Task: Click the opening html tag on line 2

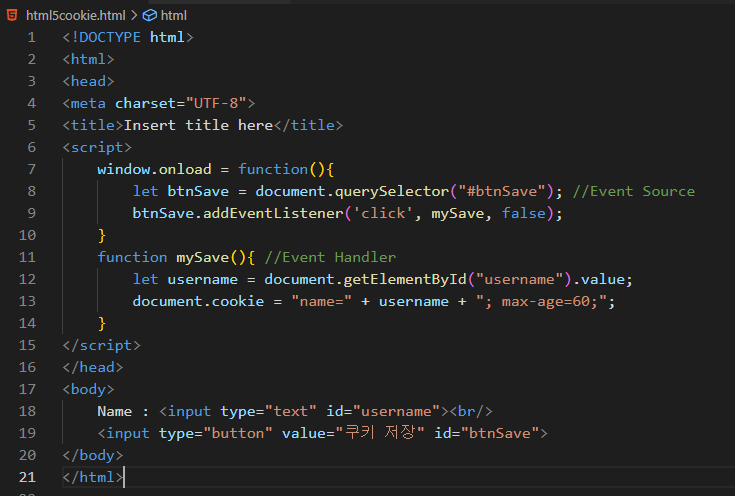Action: click(x=88, y=59)
